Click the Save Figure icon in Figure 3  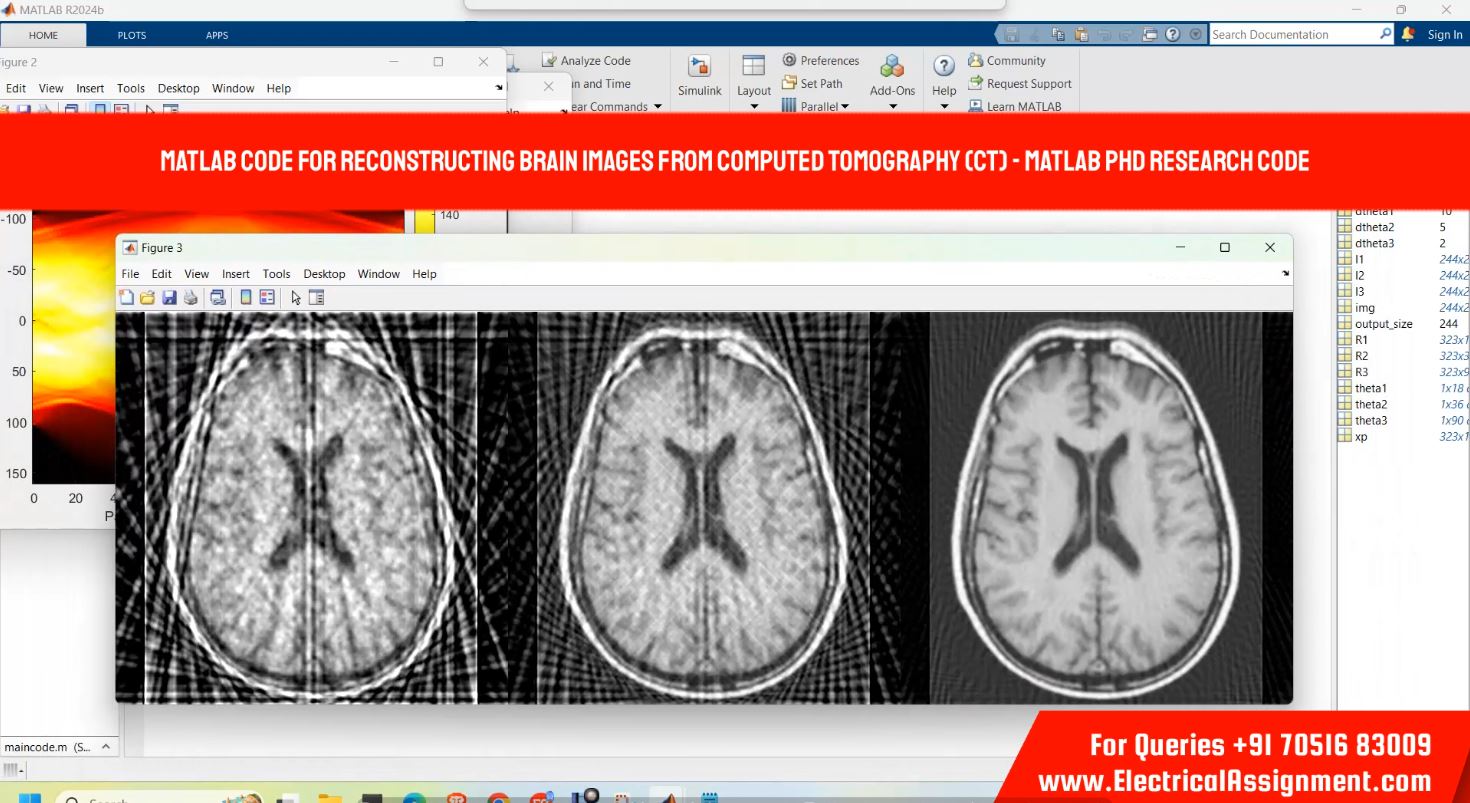point(169,297)
